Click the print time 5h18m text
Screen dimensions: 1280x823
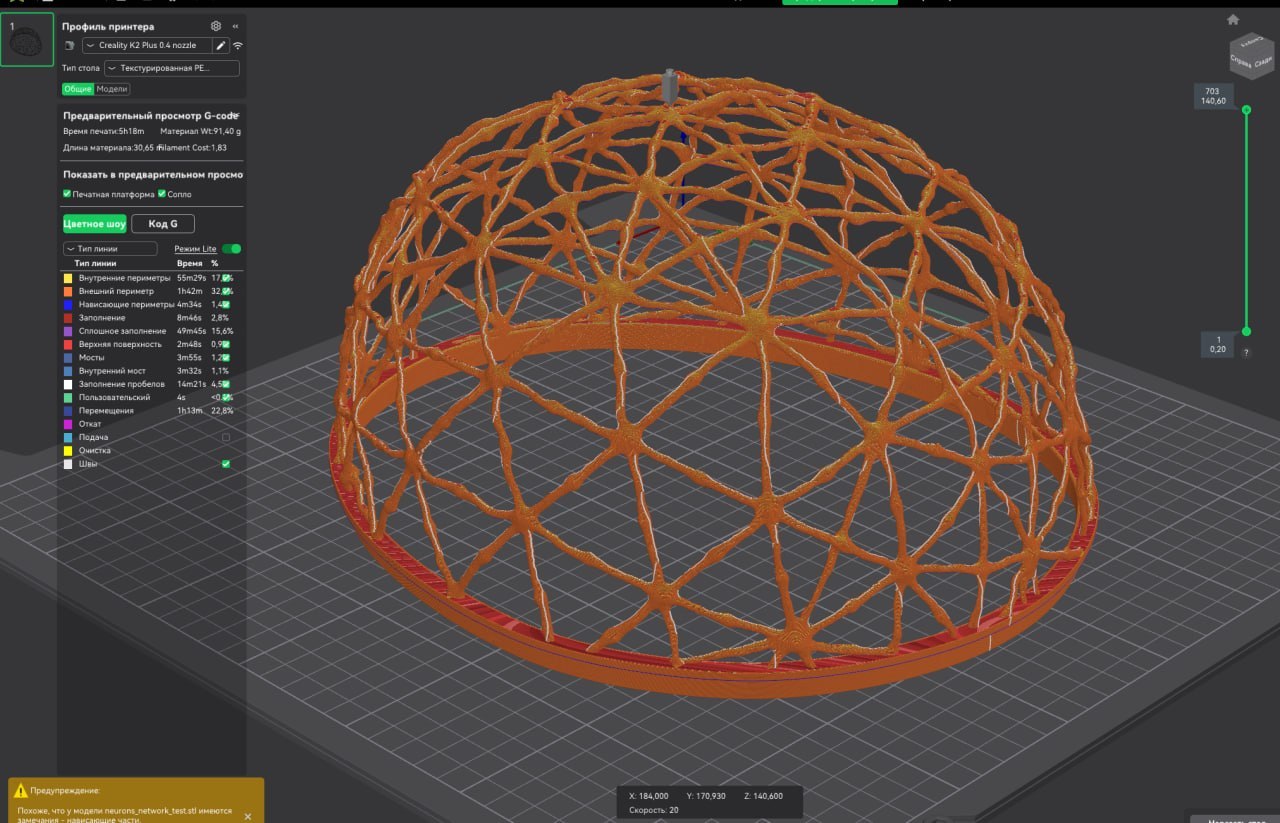click(x=104, y=131)
